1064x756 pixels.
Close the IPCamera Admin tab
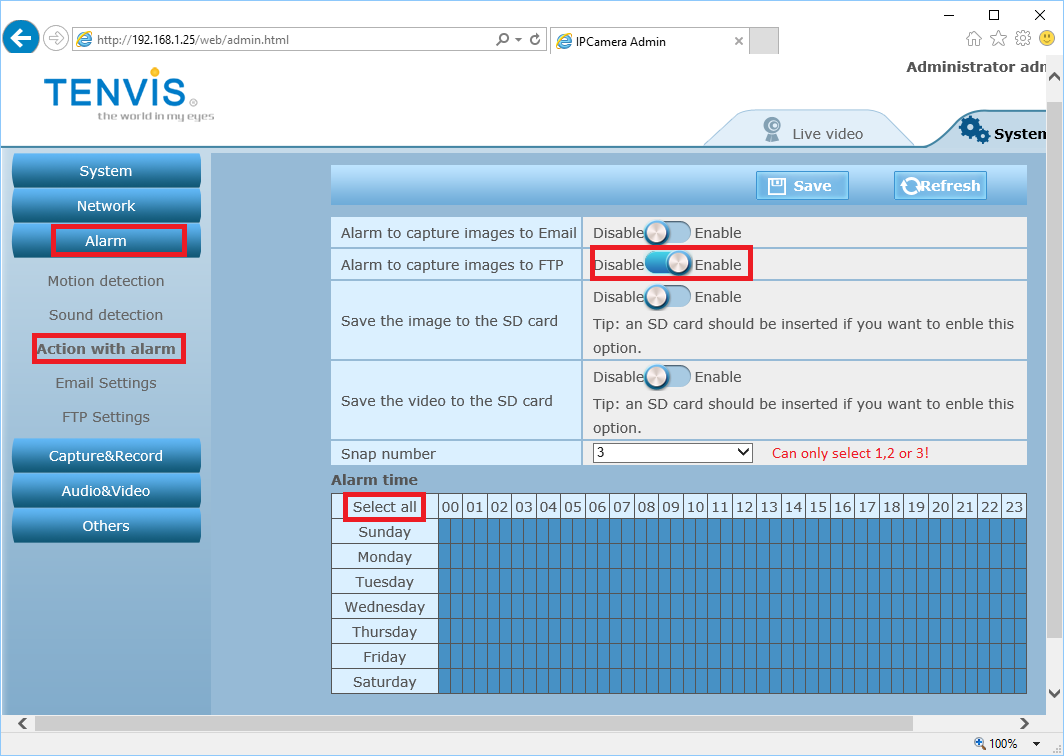pyautogui.click(x=739, y=42)
